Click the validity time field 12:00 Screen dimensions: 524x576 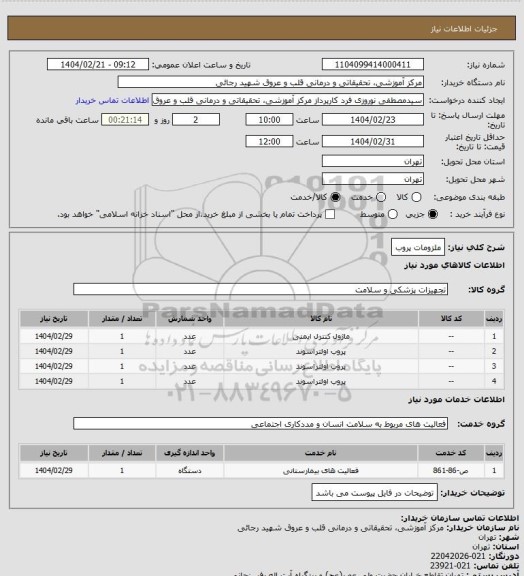(269, 141)
